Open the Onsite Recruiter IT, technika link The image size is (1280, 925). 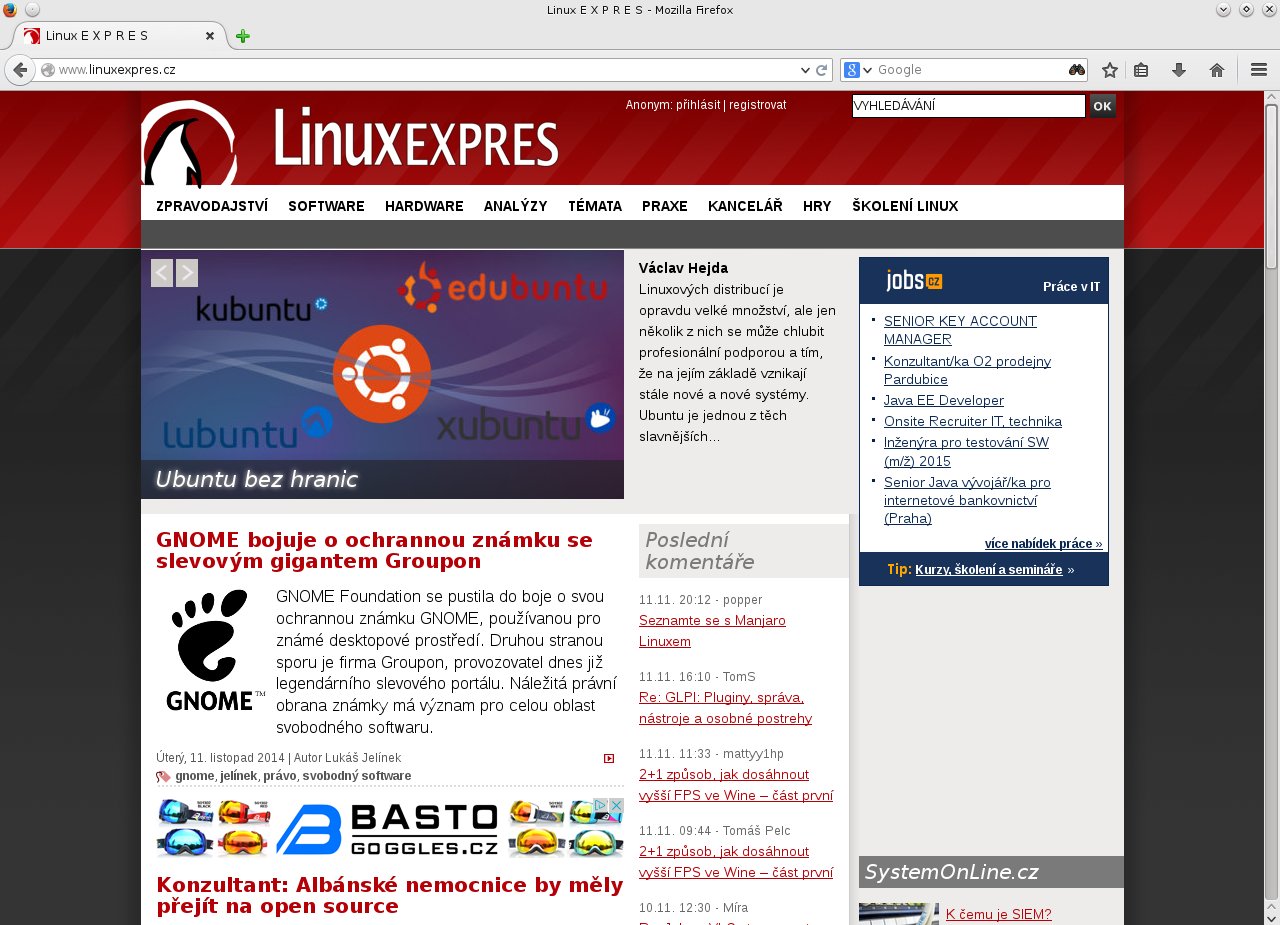click(973, 421)
